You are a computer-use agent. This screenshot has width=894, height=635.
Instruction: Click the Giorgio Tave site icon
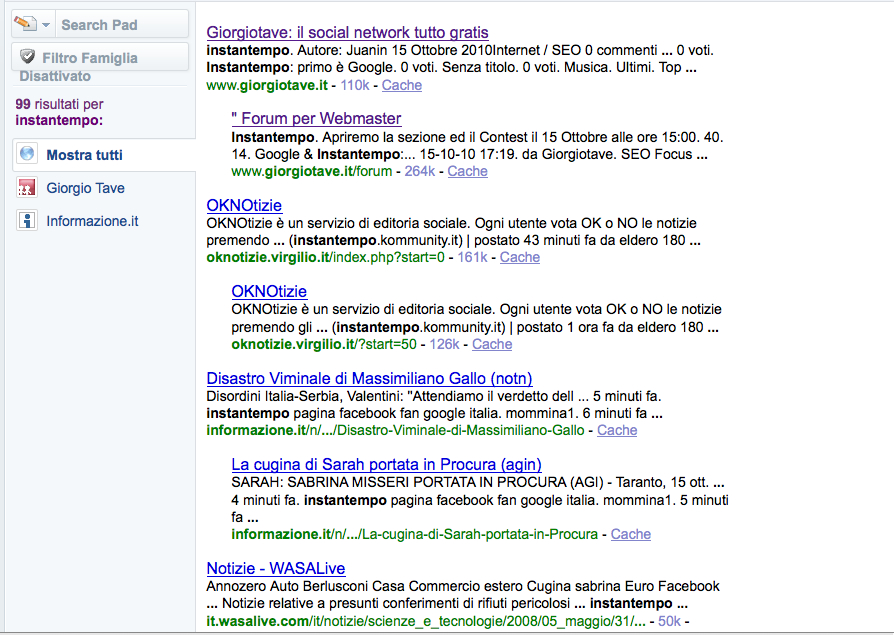[27, 188]
